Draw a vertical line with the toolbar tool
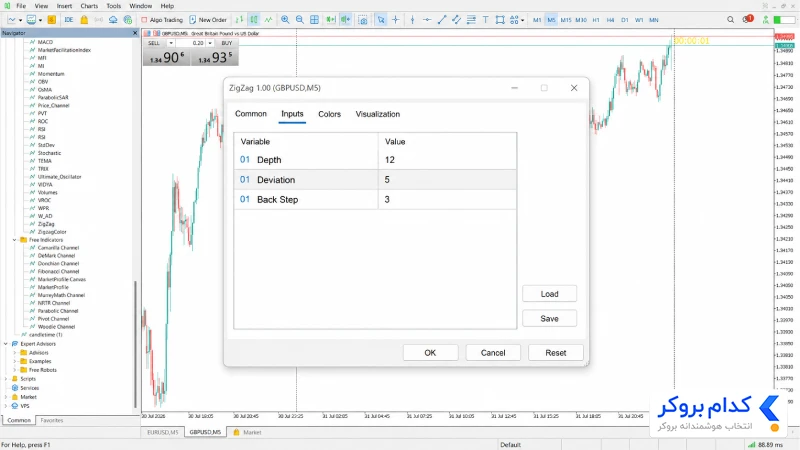800x450 pixels. click(412, 20)
